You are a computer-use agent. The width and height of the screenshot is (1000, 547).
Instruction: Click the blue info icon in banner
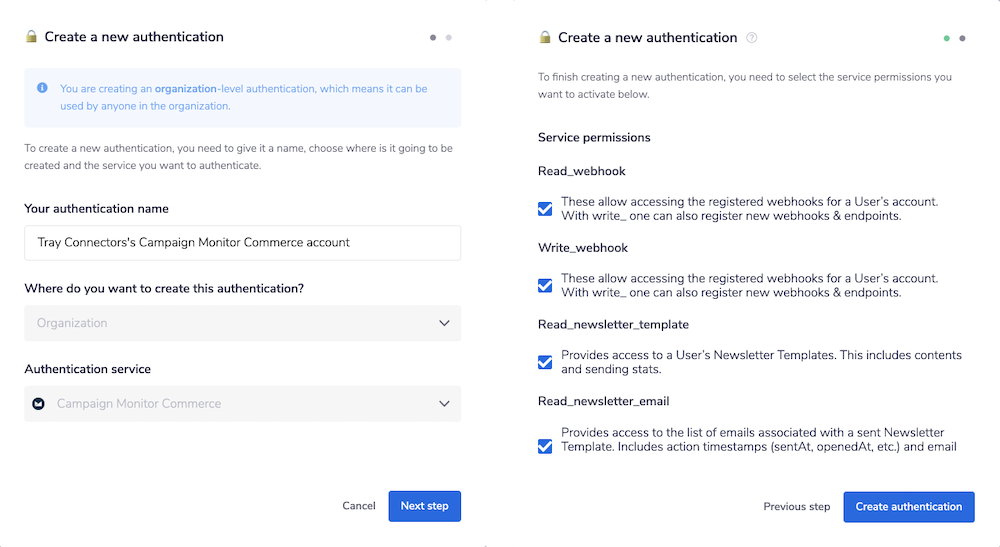42,88
